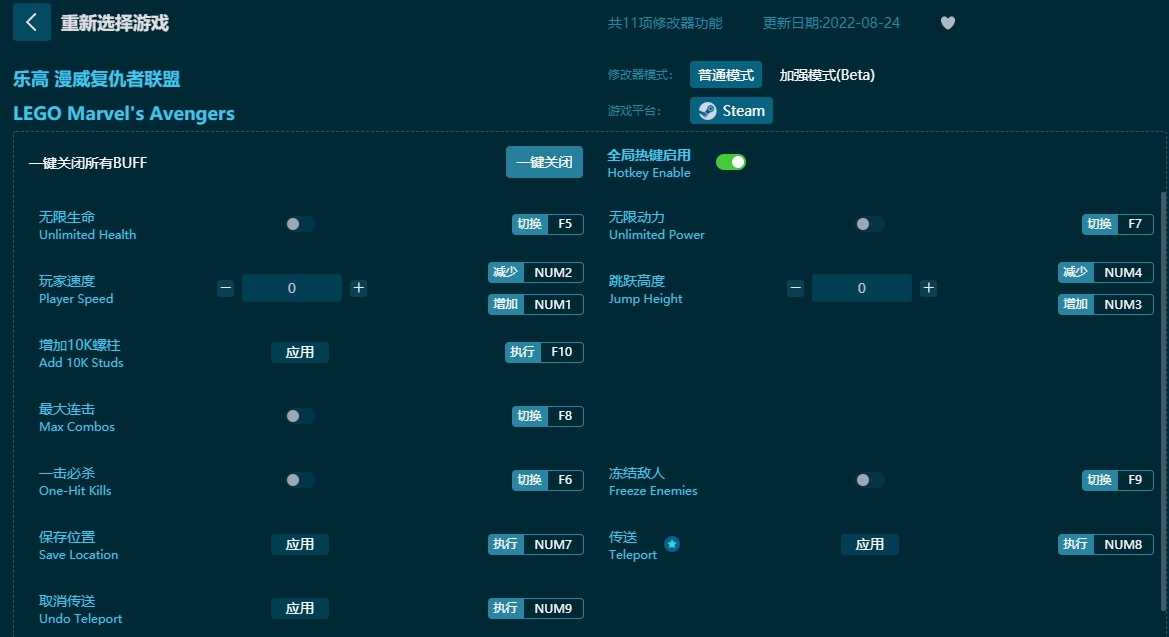Image resolution: width=1169 pixels, height=637 pixels.
Task: Toggle Unlimited Health switch
Action: click(300, 224)
